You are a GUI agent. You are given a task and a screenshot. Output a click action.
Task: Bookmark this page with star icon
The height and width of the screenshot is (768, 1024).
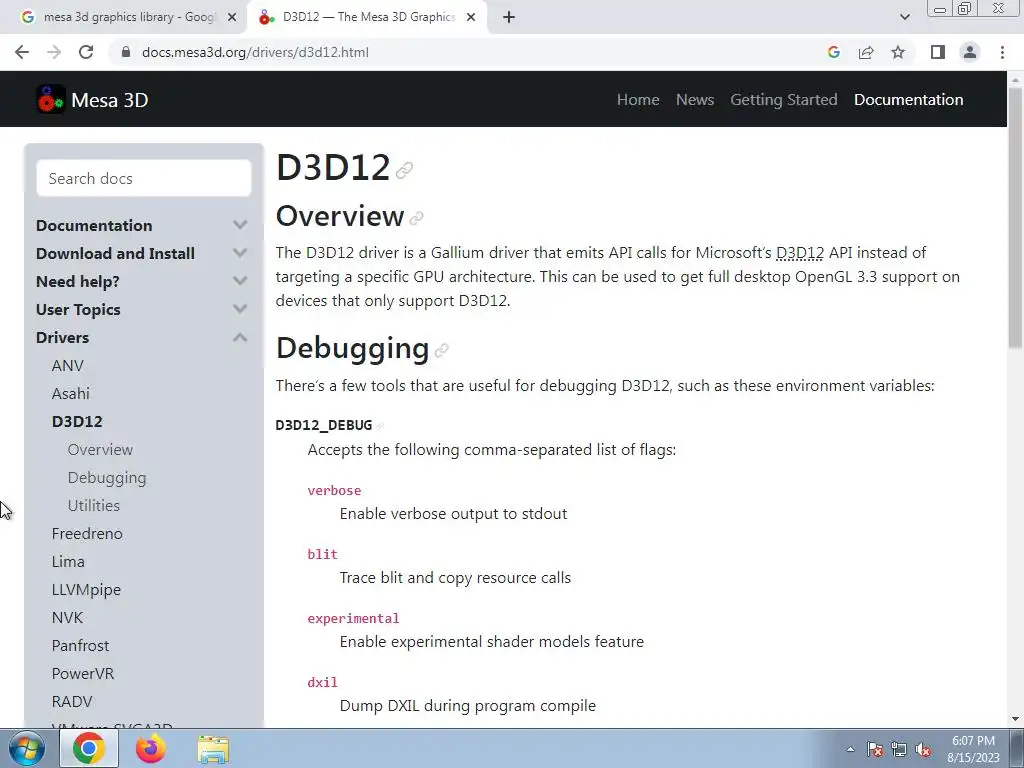[x=898, y=52]
